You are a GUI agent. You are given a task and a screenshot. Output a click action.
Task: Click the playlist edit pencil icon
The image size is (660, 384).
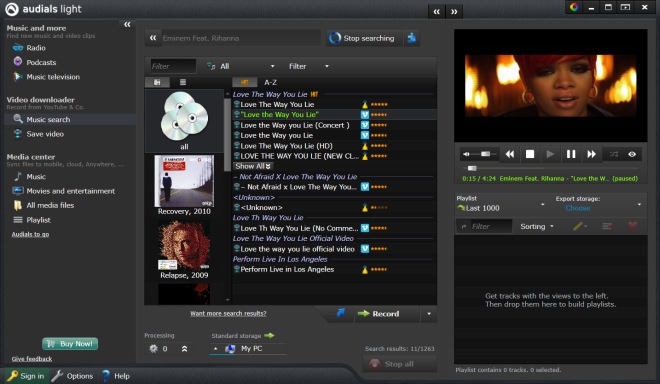pos(578,226)
